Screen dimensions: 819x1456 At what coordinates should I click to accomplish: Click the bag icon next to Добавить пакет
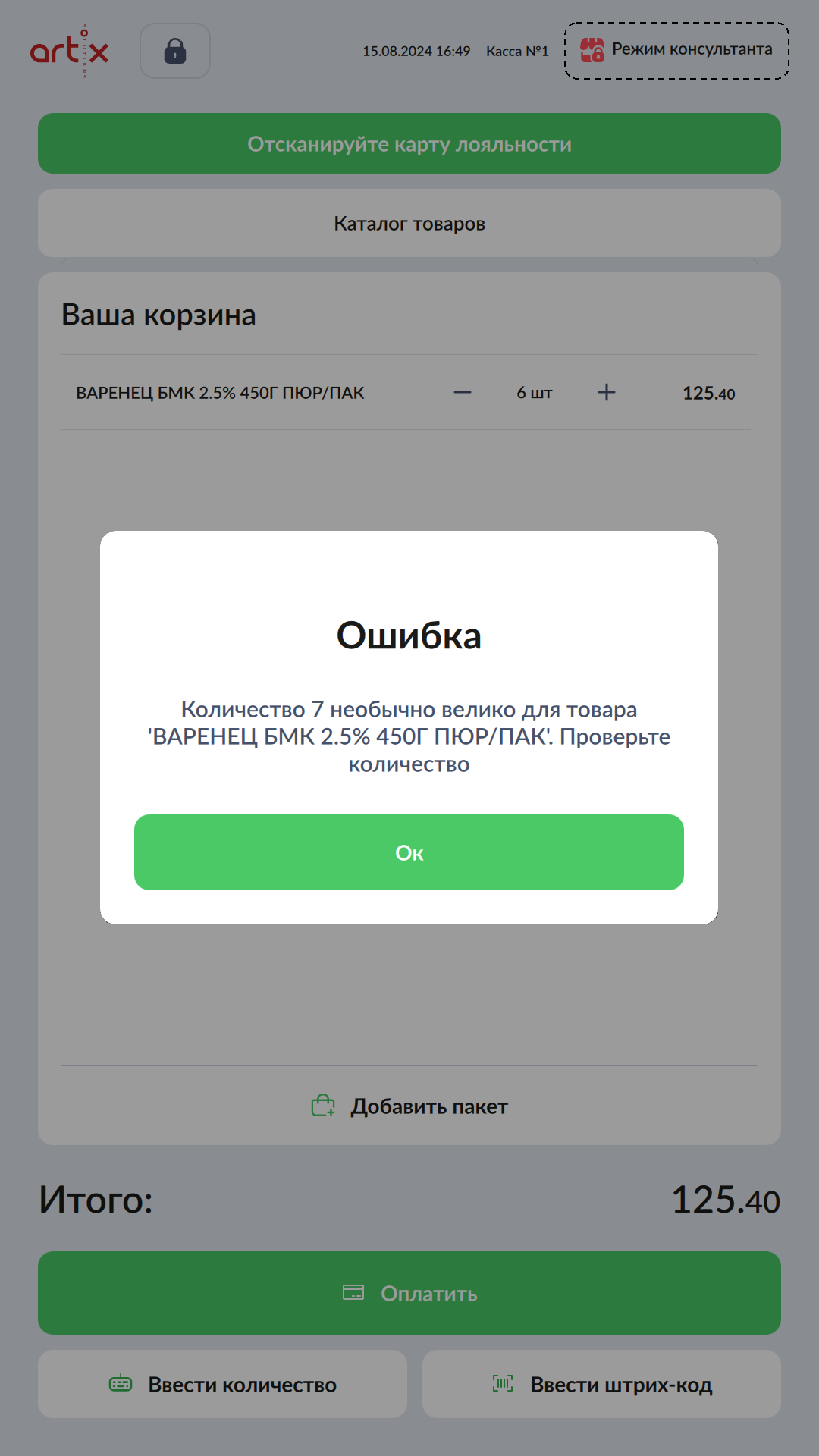point(324,1106)
